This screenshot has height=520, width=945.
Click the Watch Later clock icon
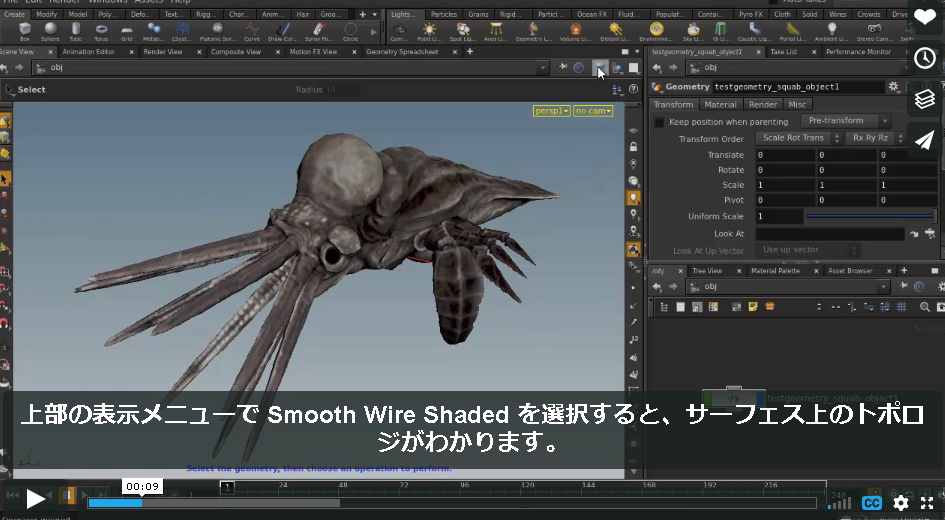click(x=925, y=58)
